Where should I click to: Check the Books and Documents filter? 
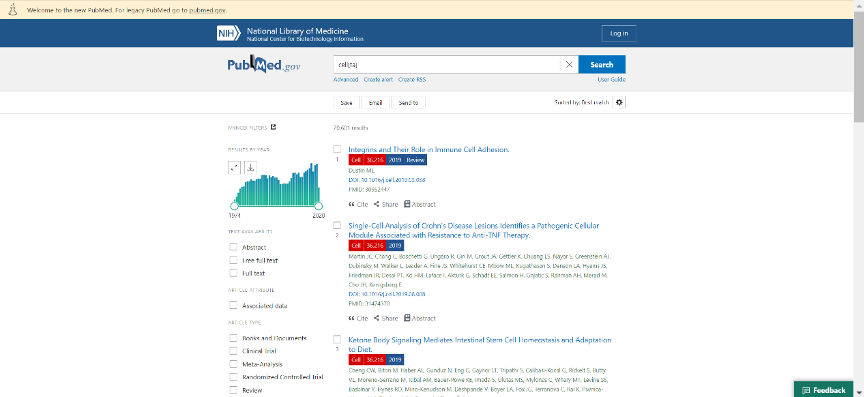(x=233, y=338)
